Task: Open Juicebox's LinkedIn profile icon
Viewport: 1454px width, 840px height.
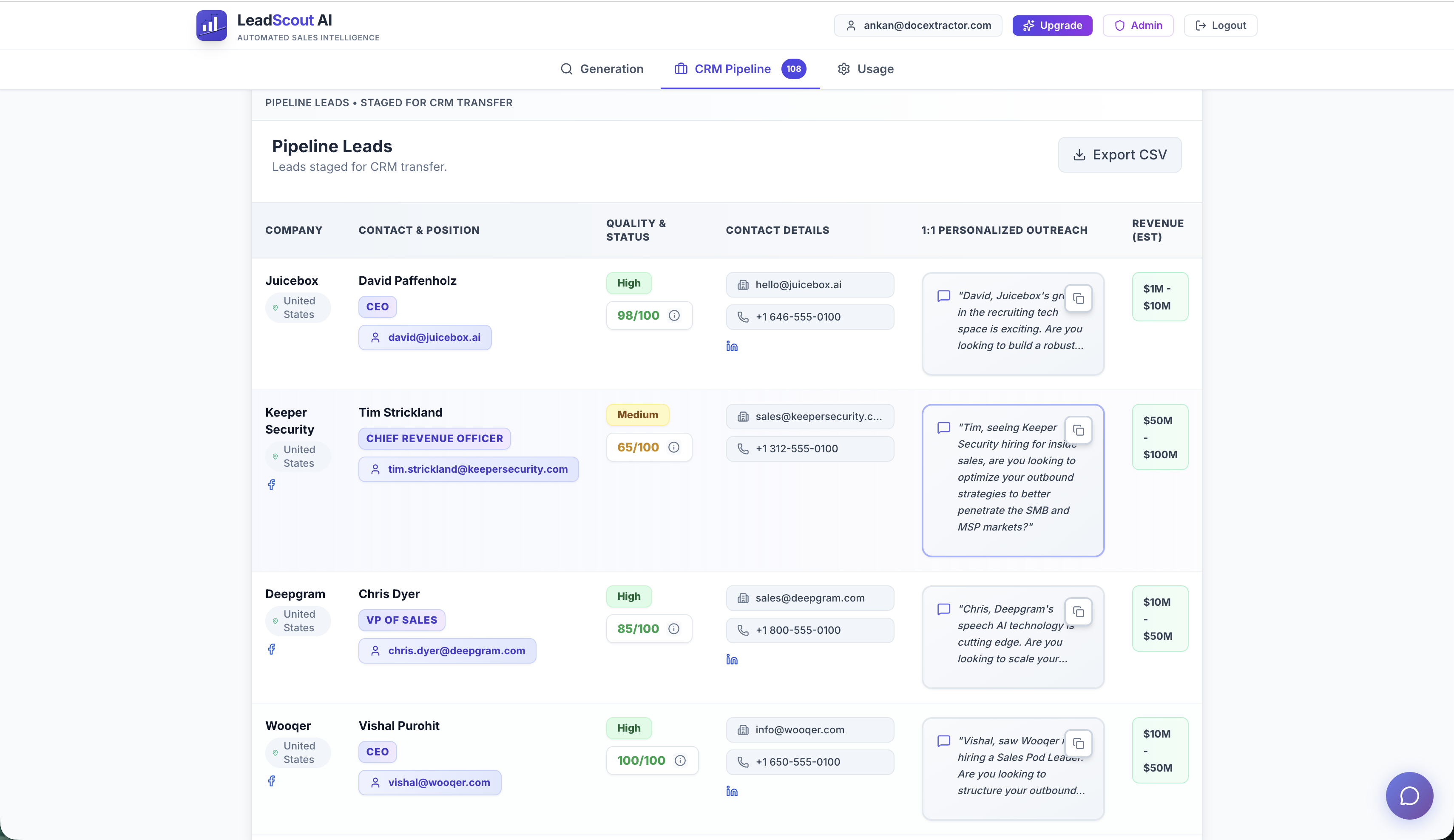Action: click(732, 346)
